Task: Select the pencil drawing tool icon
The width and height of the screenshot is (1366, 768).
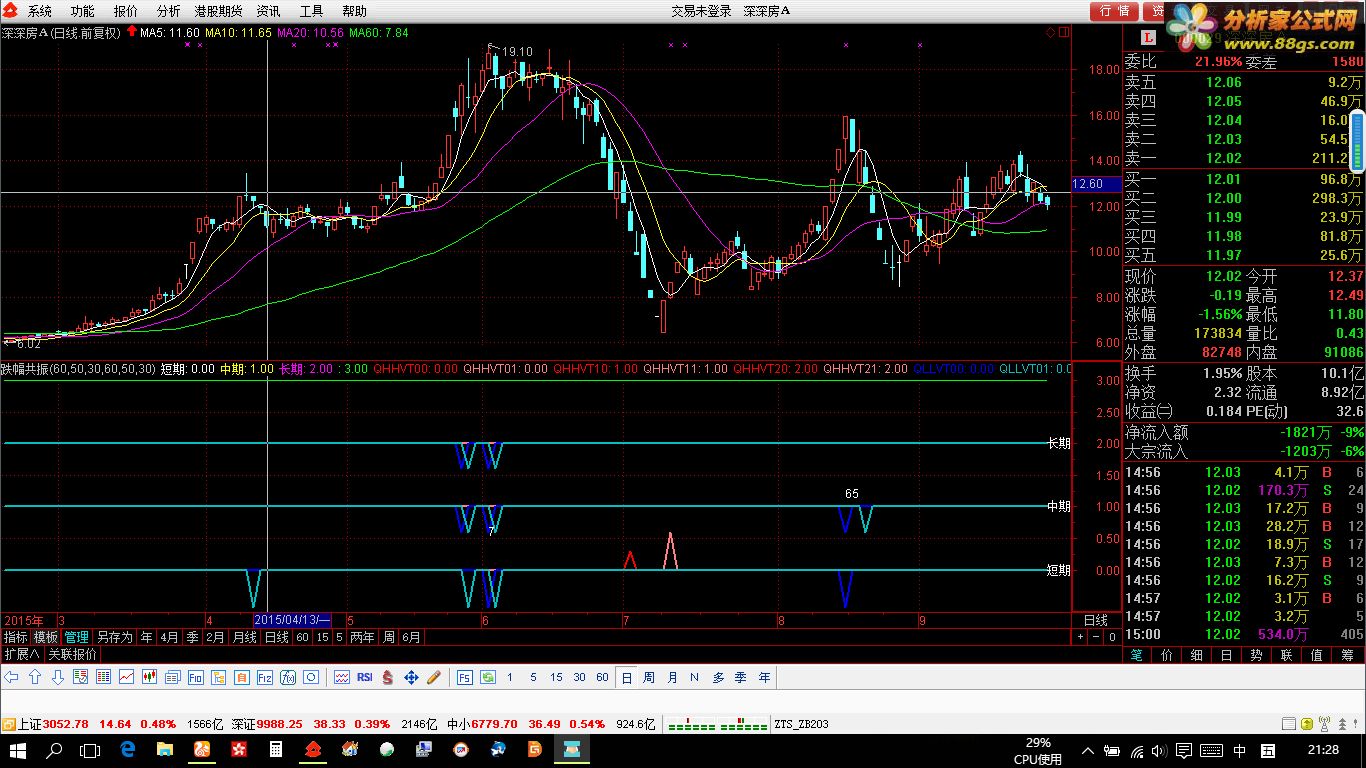Action: tap(434, 677)
